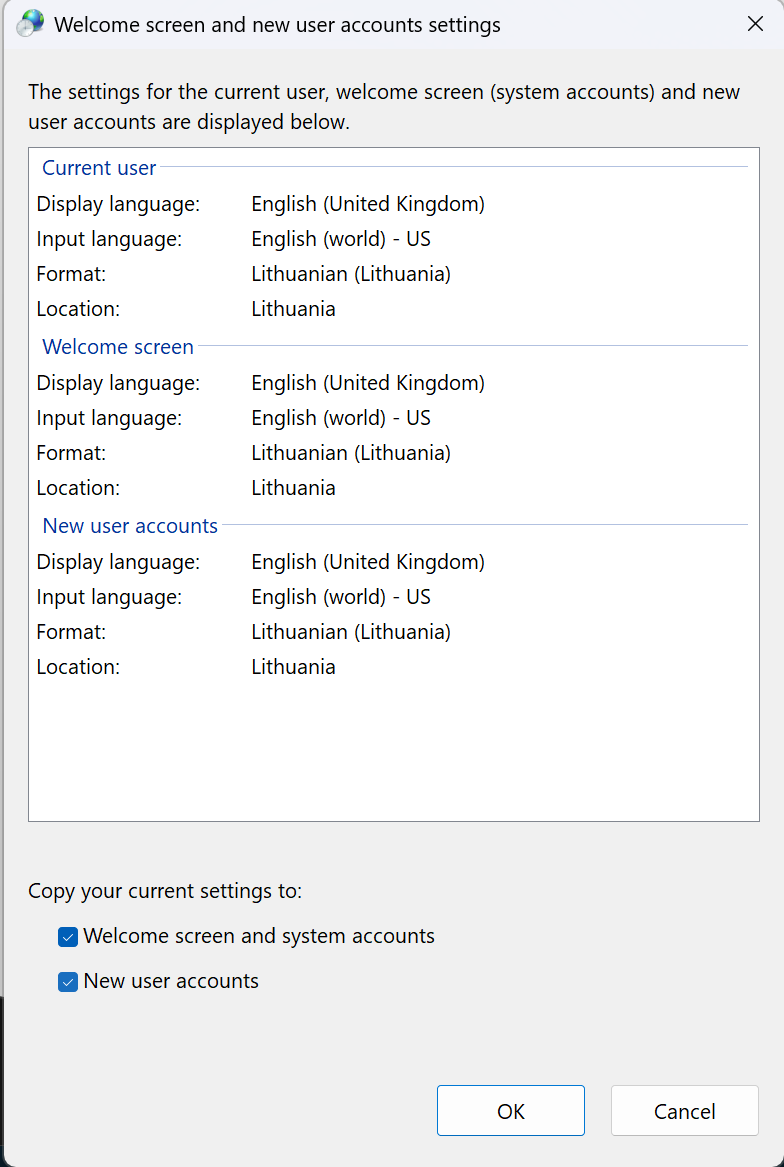
Task: Click Location value Lithuania under Current user
Action: click(x=293, y=309)
